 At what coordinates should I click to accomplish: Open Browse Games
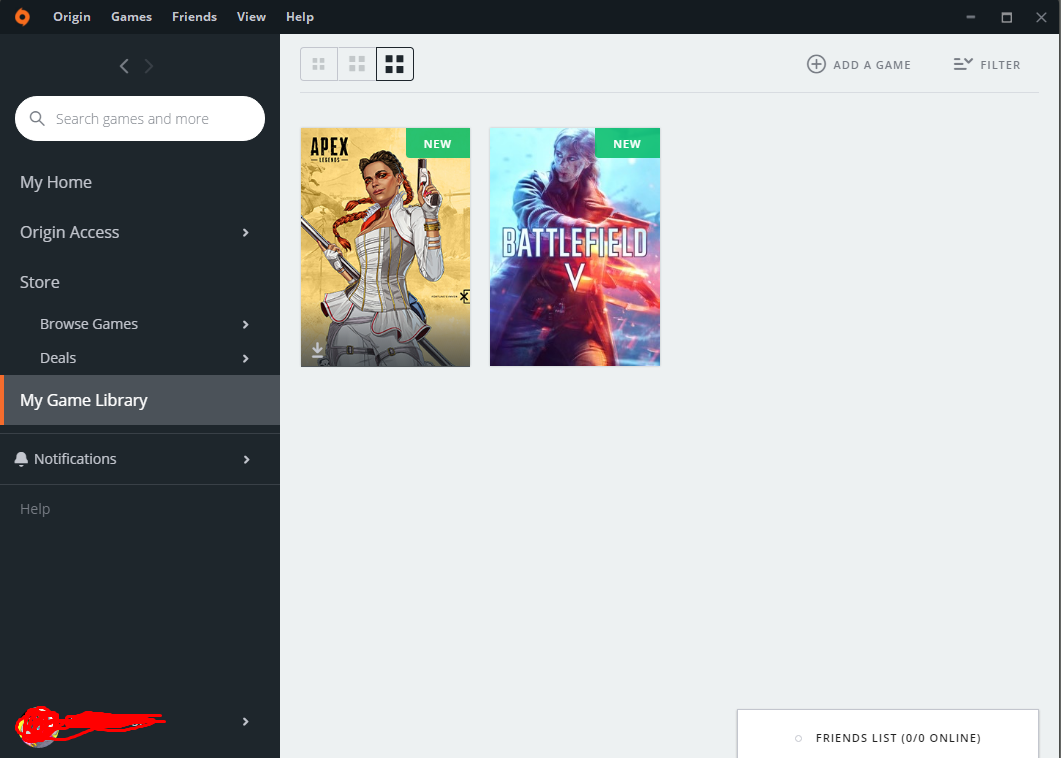89,324
